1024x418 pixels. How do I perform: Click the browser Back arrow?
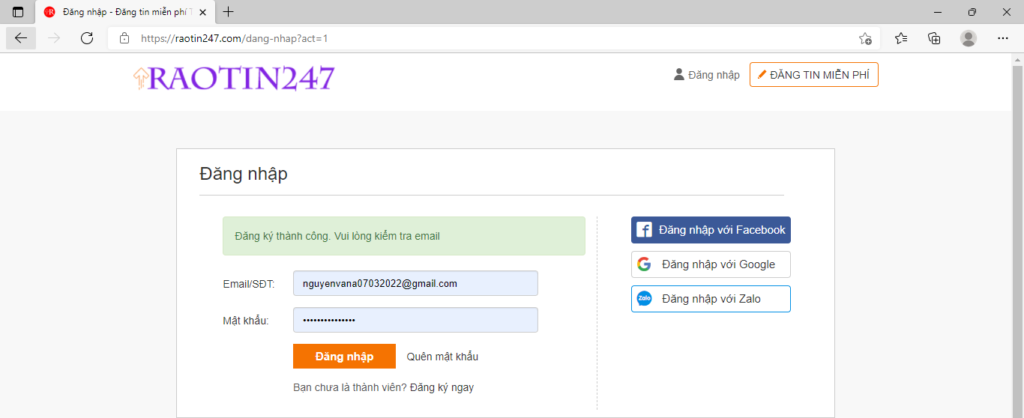[21, 38]
